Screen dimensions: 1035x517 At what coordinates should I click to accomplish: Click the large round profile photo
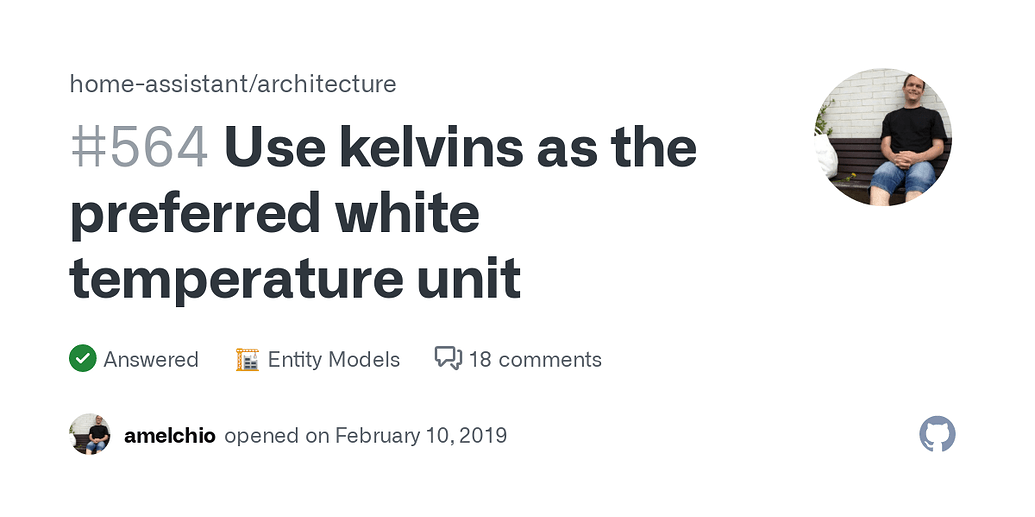pos(882,137)
